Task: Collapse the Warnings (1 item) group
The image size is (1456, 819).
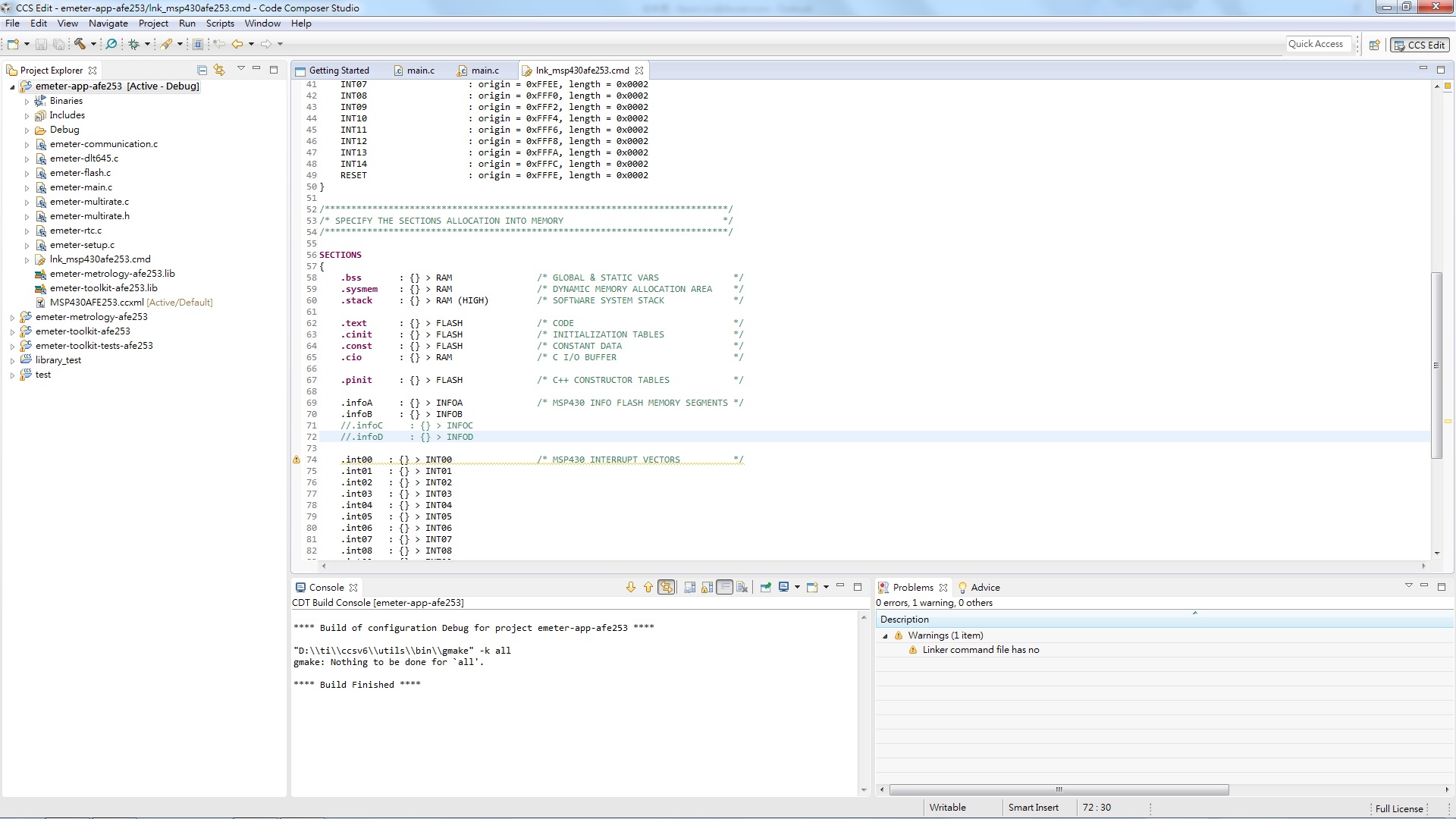Action: [x=885, y=636]
